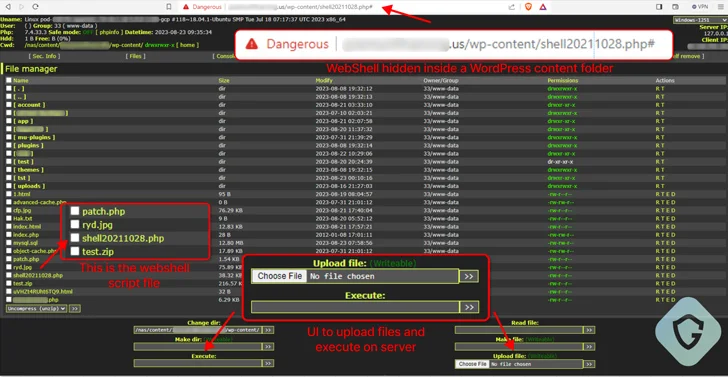Screen dimensions: 728x377
Task: Open mysql.sql in the file list
Action: tap(26, 243)
